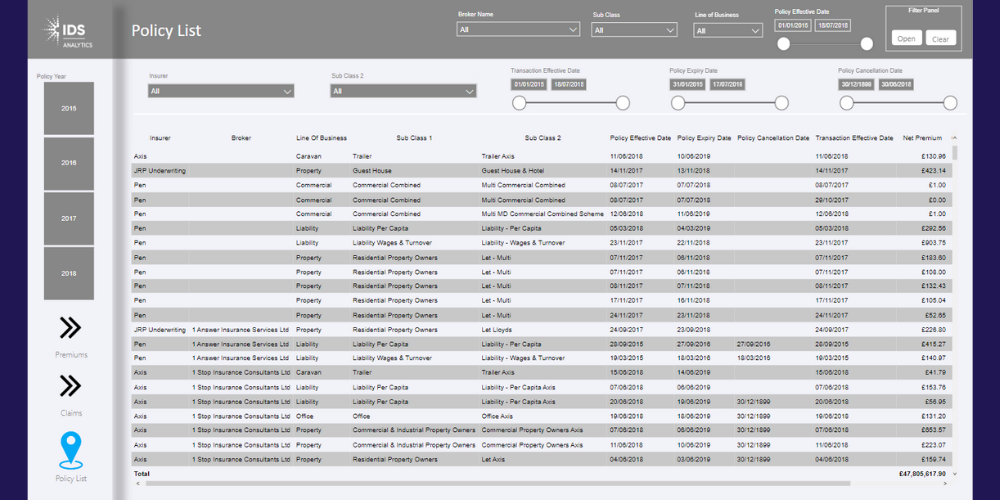Click Policy Effective Date start date field
Viewport: 1000px width, 500px height.
[794, 25]
